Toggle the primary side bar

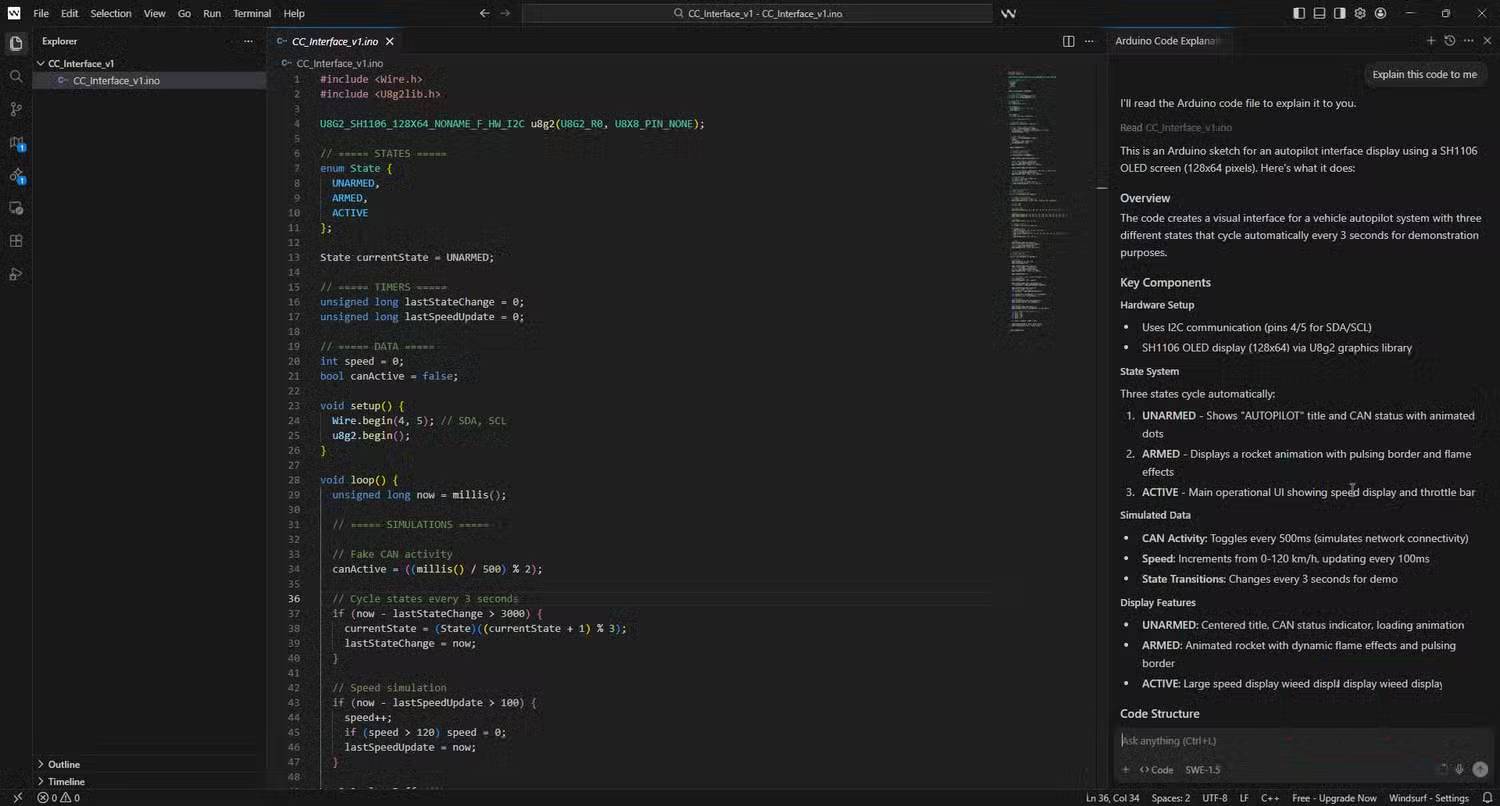coord(1298,13)
